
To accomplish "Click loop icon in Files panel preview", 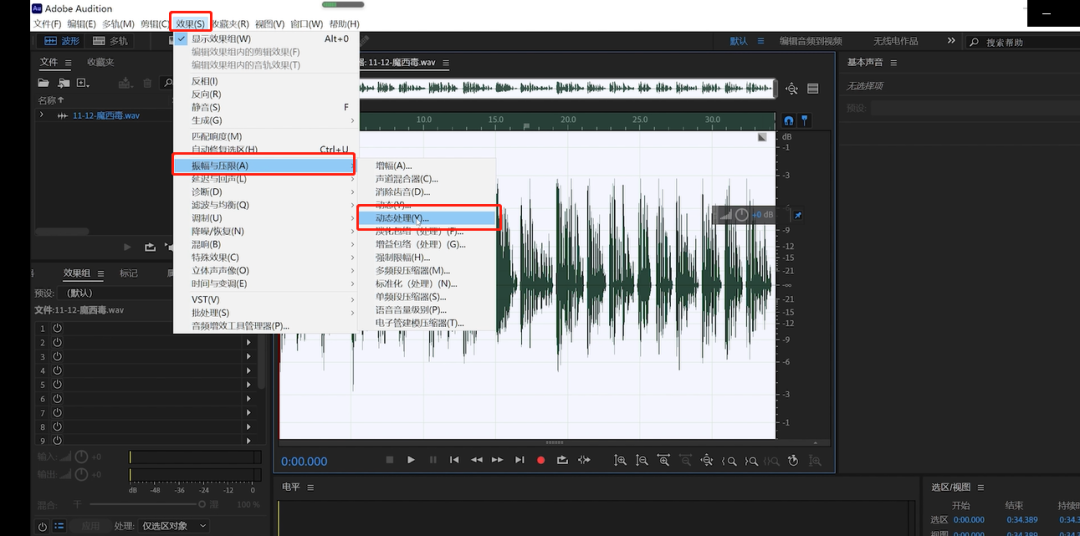I will [149, 247].
